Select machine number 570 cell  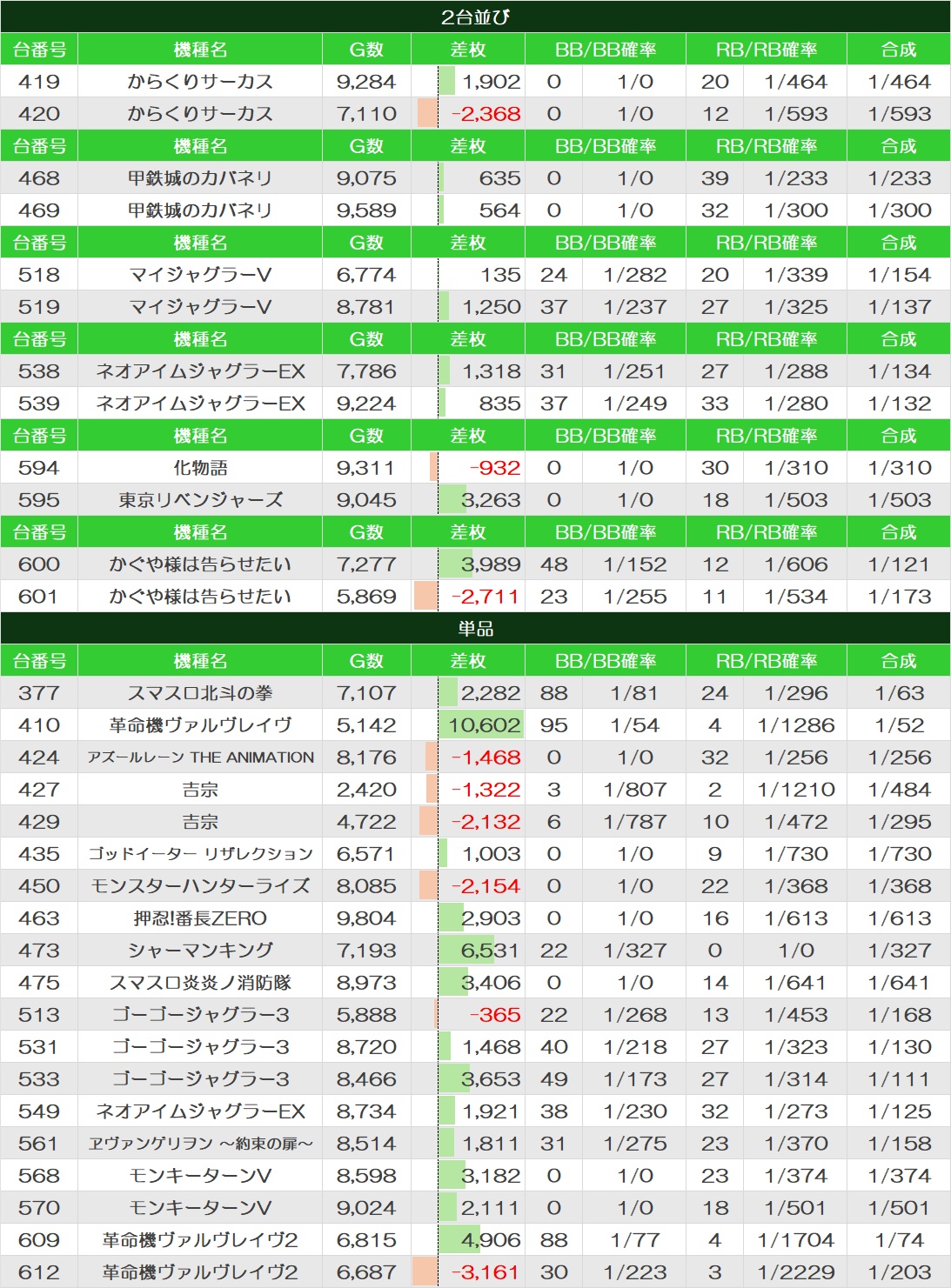pos(39,1208)
